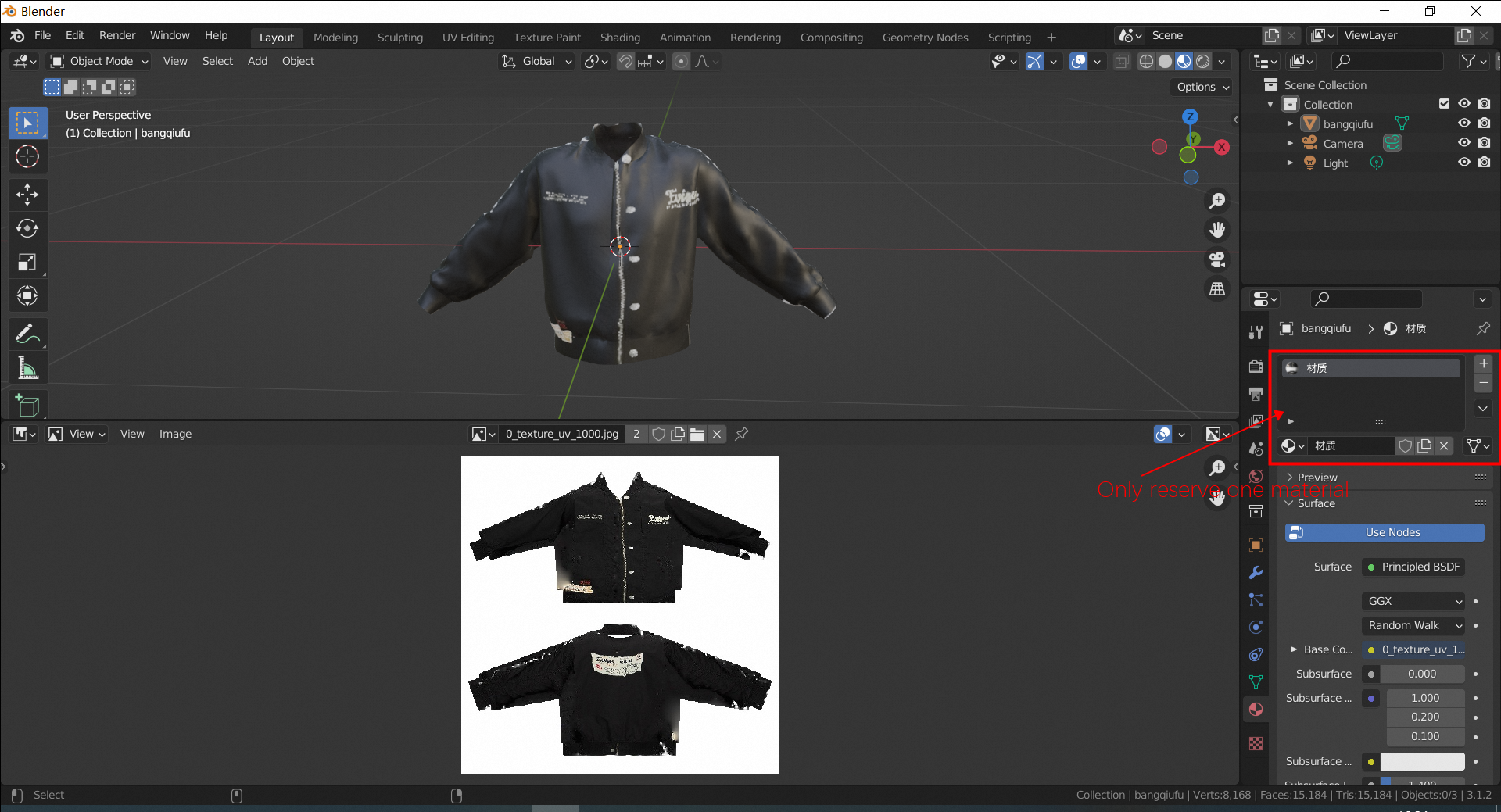Open the Transform Orientation Global dropdown
The image size is (1501, 812).
coord(536,61)
